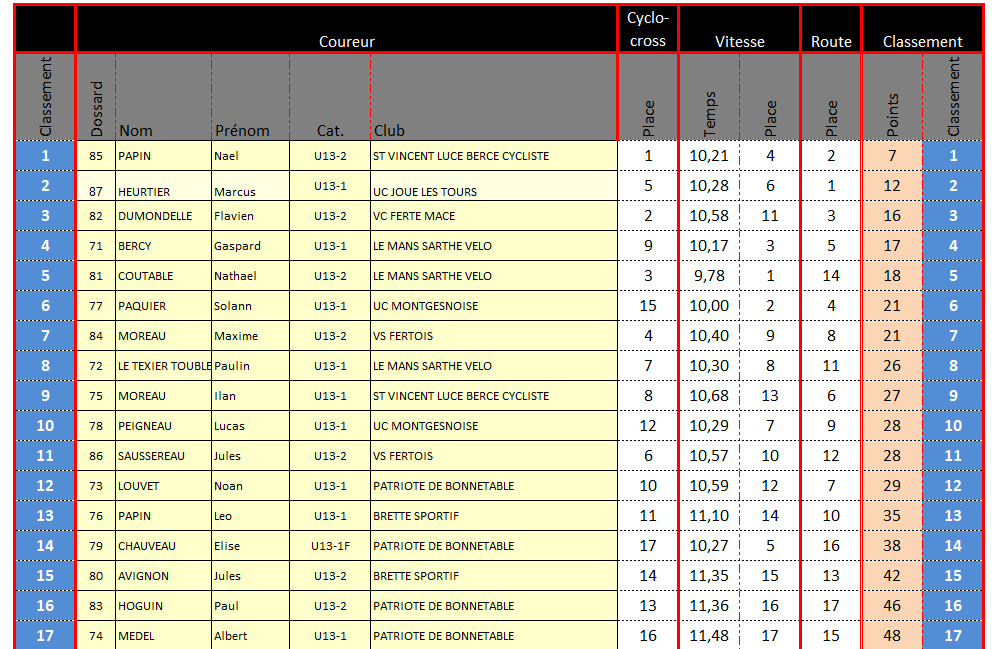Click the Club column header
The image size is (992, 649).
(x=390, y=130)
